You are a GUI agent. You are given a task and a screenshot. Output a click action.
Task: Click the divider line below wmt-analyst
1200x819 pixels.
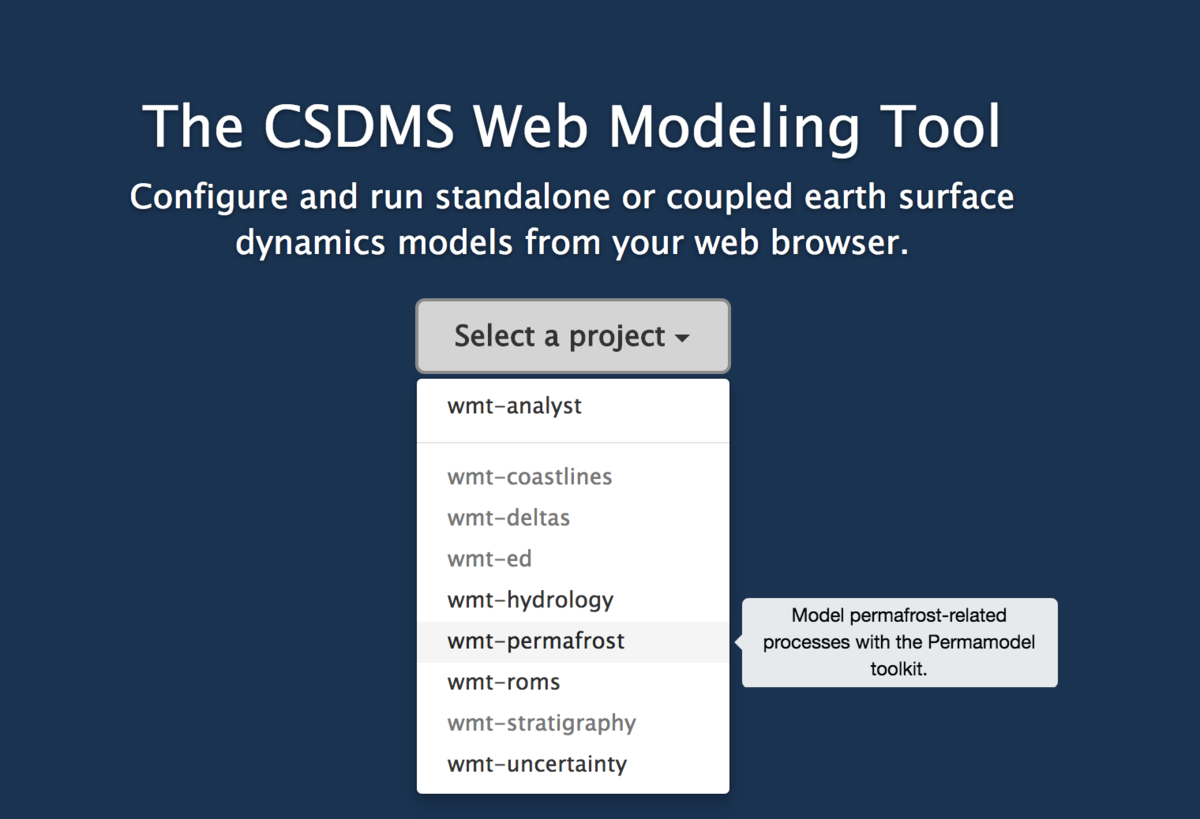click(573, 442)
